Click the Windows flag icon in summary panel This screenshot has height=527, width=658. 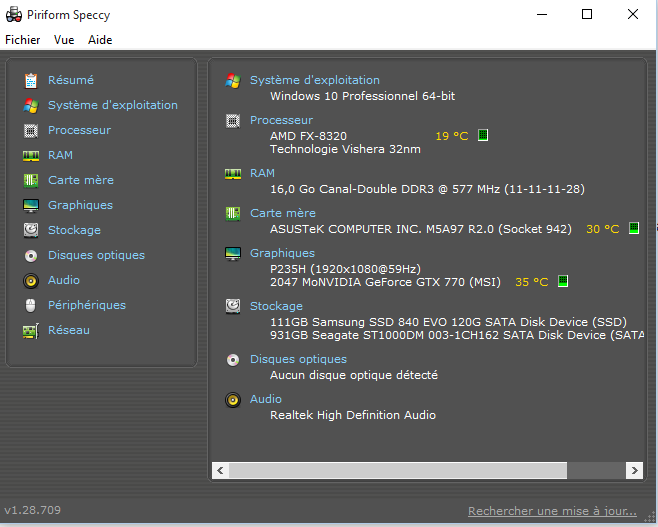click(233, 81)
